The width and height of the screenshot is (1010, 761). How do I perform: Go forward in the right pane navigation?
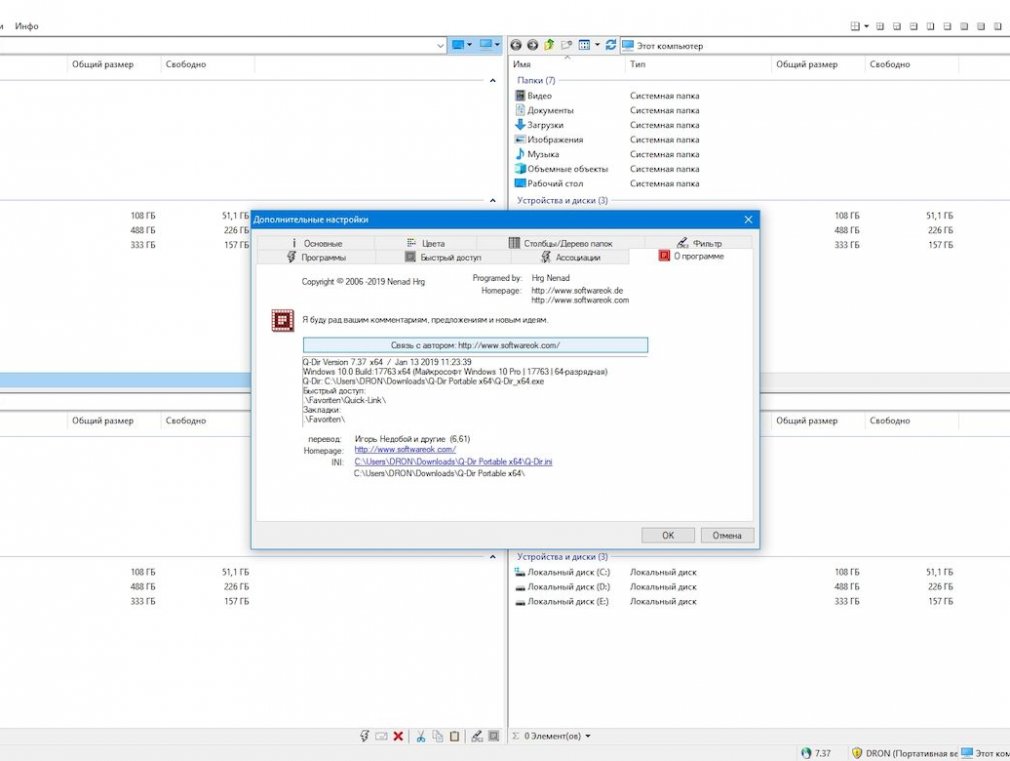532,45
